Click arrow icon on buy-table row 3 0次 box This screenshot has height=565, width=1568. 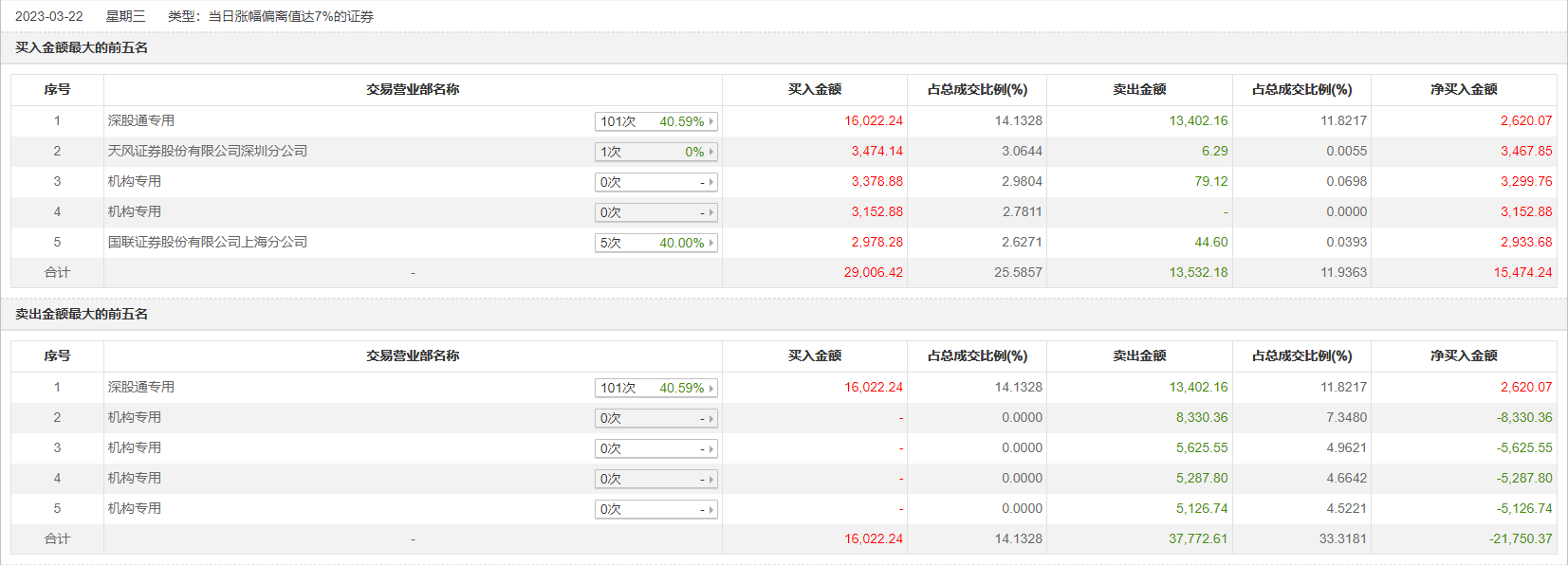tap(711, 182)
